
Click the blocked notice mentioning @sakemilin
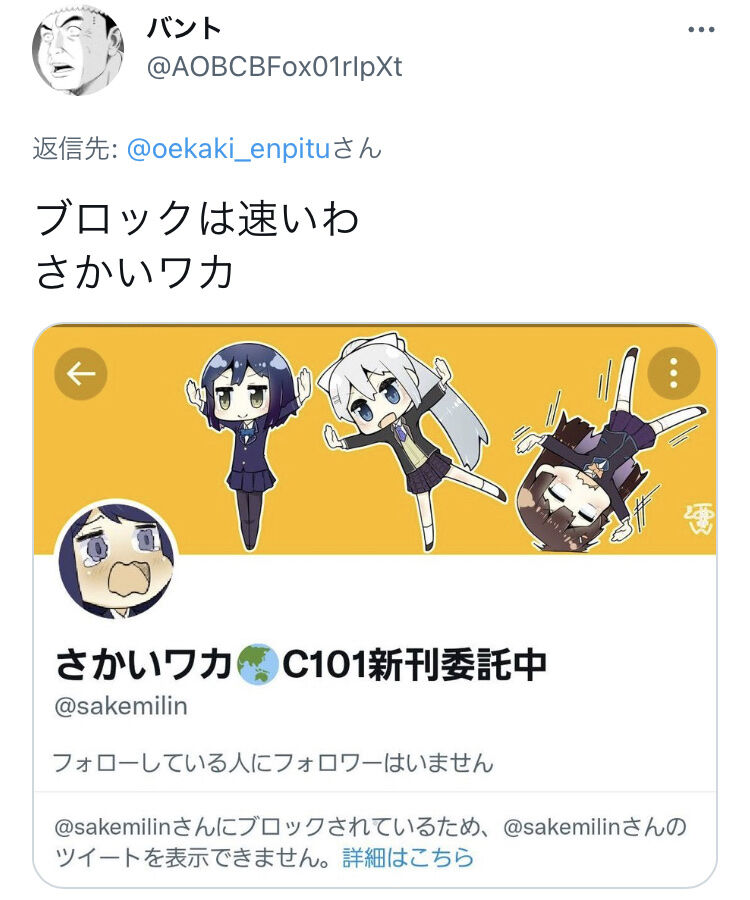(370, 843)
